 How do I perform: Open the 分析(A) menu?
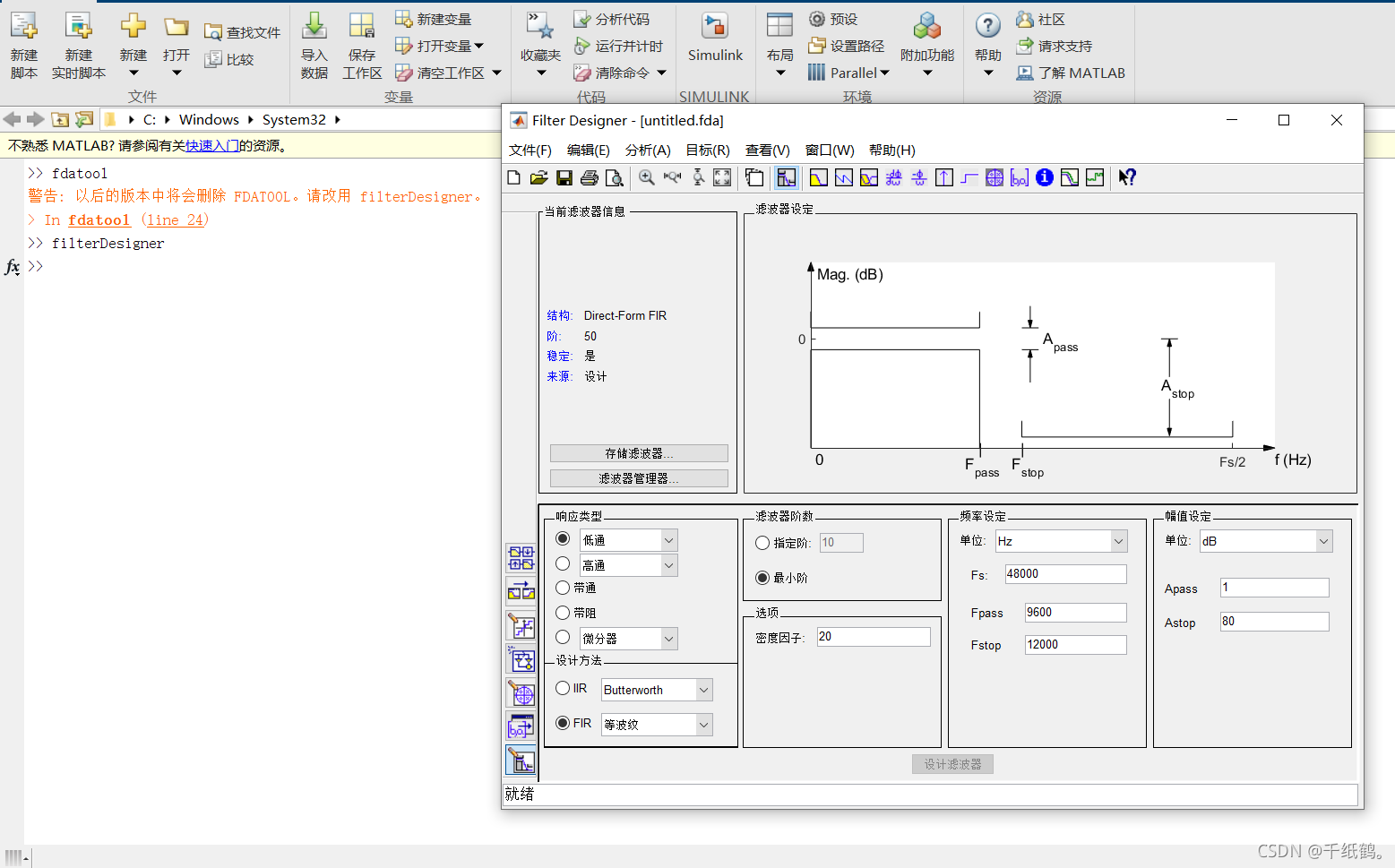(648, 150)
